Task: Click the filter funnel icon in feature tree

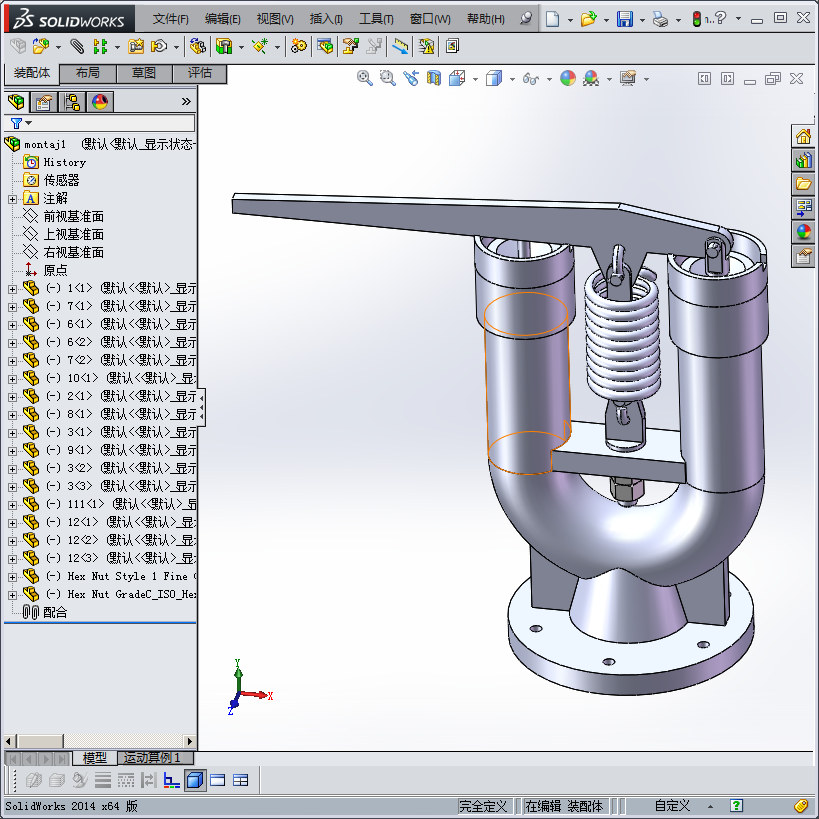Action: click(x=16, y=123)
